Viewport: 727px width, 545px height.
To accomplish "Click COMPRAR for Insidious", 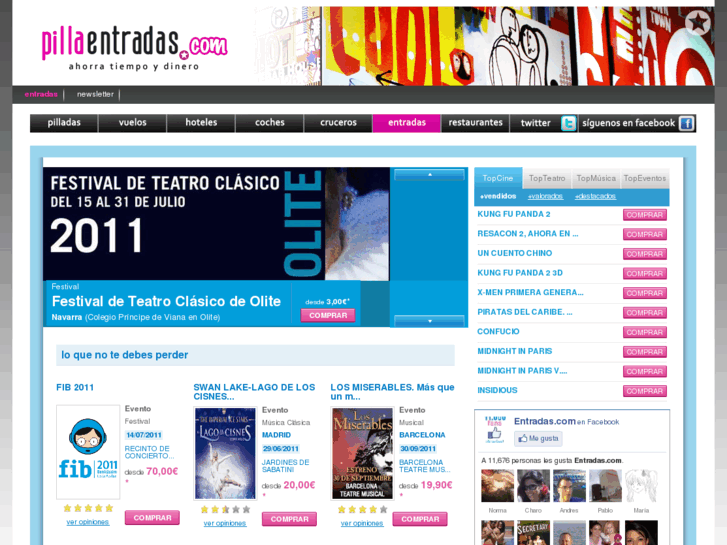I will (645, 391).
